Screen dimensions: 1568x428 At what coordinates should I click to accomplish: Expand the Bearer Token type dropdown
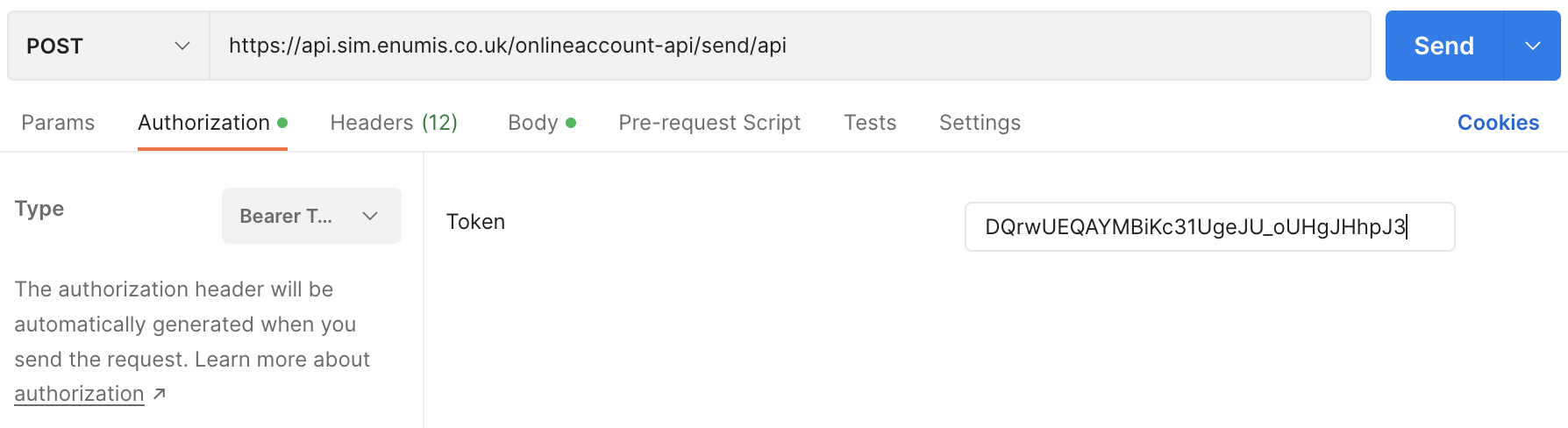coord(311,216)
